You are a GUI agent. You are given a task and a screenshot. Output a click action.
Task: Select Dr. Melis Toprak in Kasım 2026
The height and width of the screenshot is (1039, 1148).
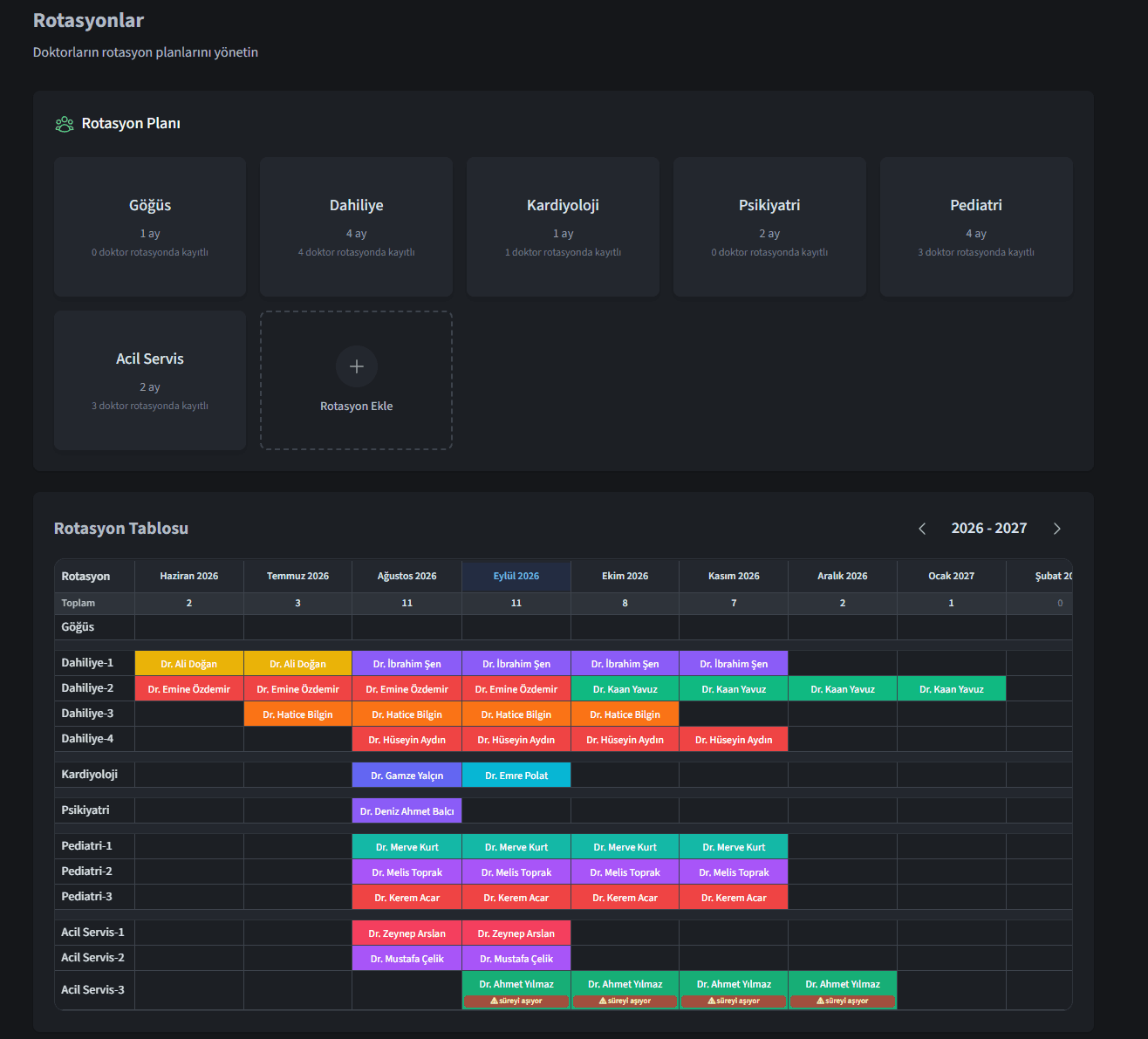tap(734, 872)
